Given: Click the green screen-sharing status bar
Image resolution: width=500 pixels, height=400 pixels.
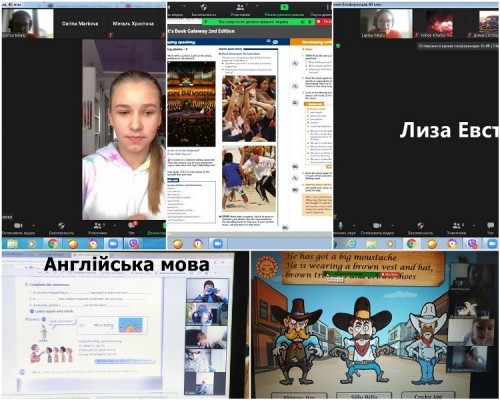Looking at the screenshot, I should click(258, 21).
